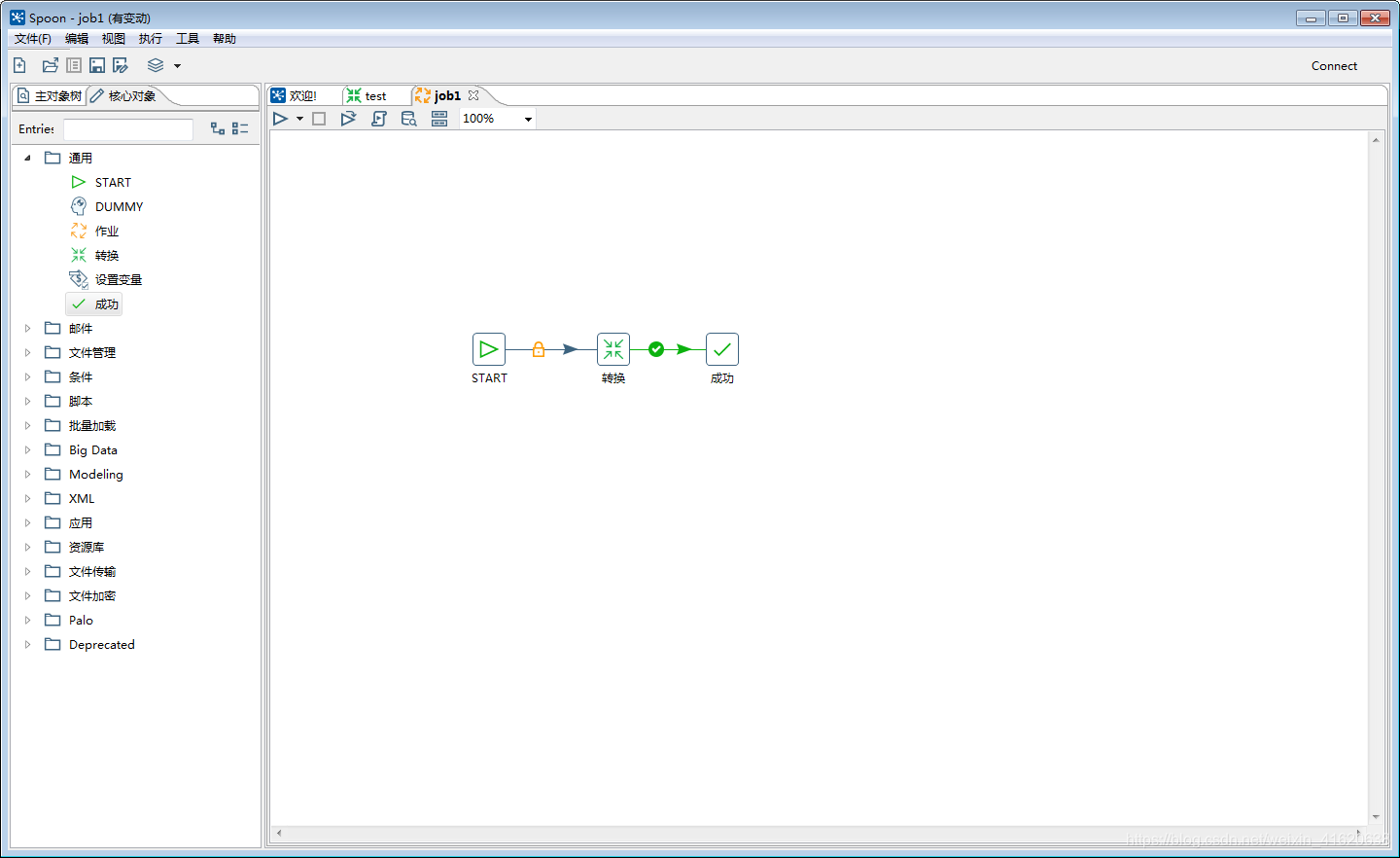Expand the XML folder

(27, 498)
